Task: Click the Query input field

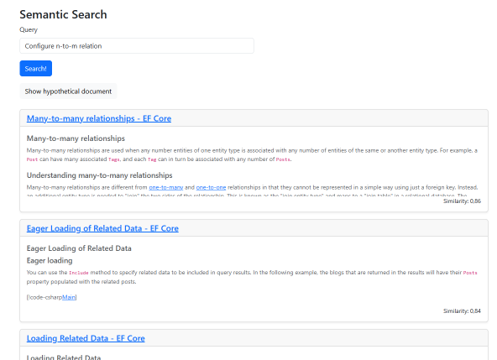Action: pyautogui.click(x=137, y=46)
